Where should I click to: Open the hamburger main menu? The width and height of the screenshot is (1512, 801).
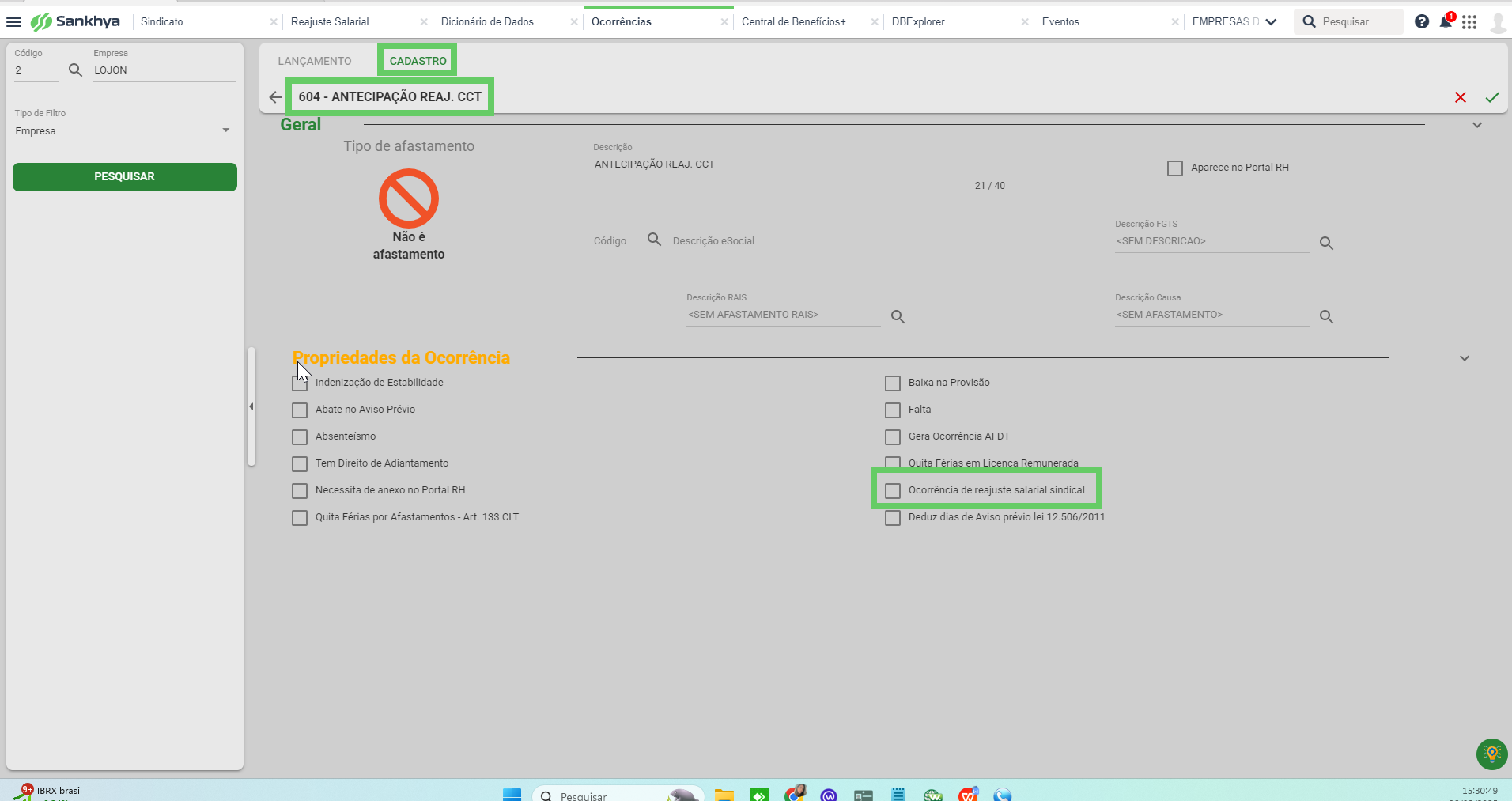click(13, 21)
